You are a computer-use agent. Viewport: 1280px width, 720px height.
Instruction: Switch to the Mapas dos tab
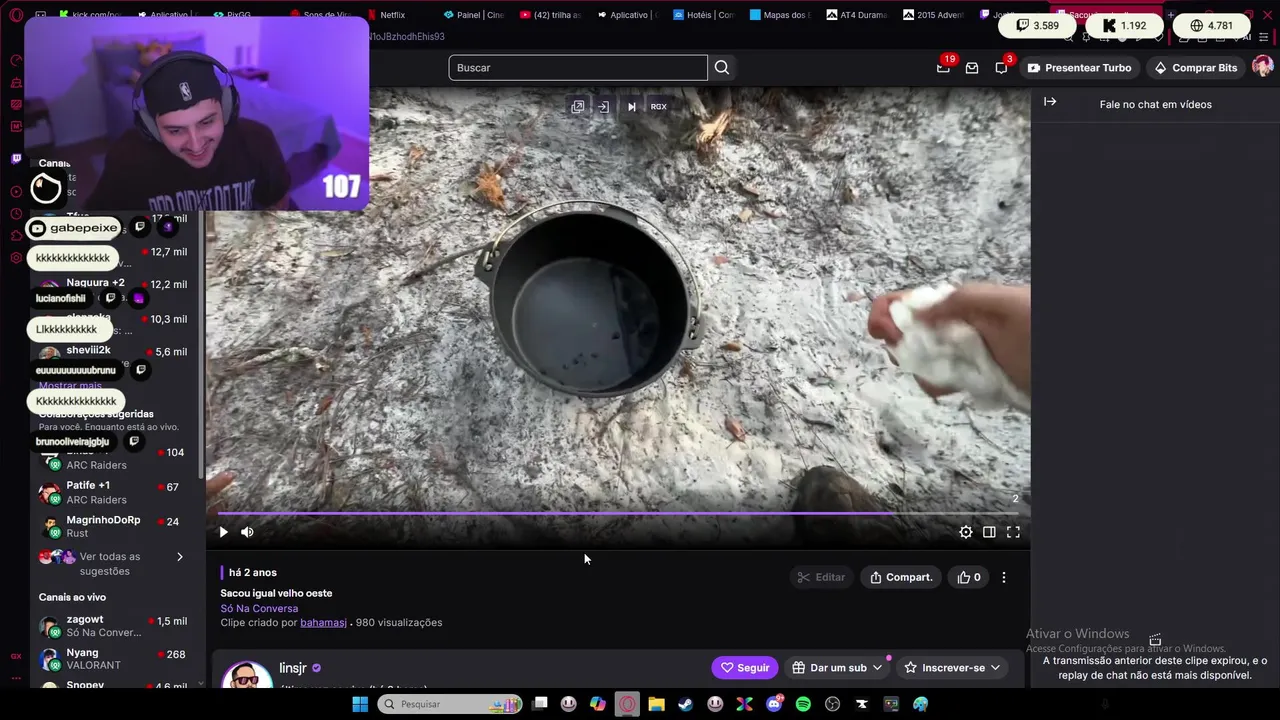(x=781, y=15)
